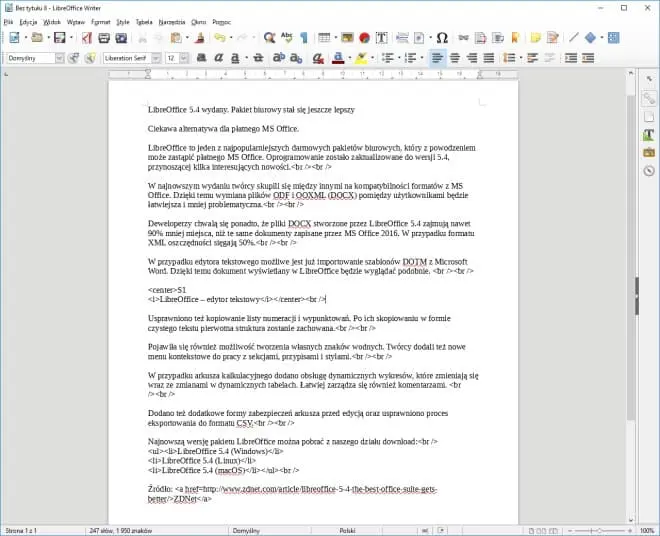Viewport: 660px width, 536px height.
Task: Apply the yellow highlighting color
Action: [x=361, y=58]
